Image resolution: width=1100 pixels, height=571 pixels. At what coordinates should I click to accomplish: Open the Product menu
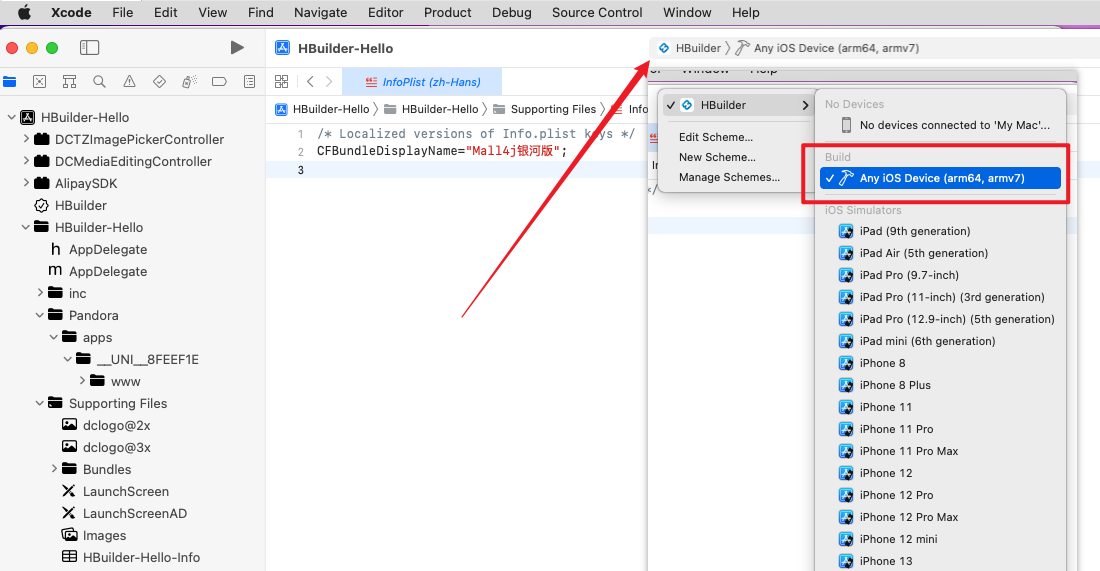(x=447, y=12)
